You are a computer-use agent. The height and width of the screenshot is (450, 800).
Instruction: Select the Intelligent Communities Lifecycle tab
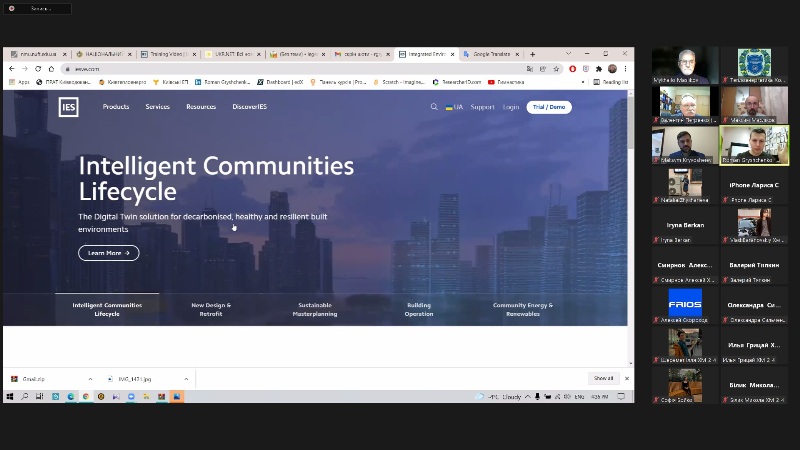[107, 309]
